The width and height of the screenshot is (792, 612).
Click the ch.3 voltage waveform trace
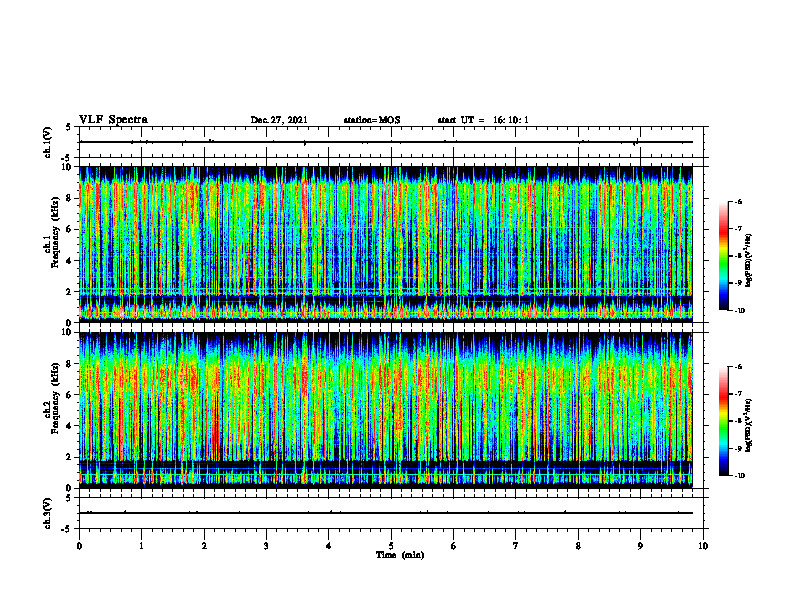point(386,513)
